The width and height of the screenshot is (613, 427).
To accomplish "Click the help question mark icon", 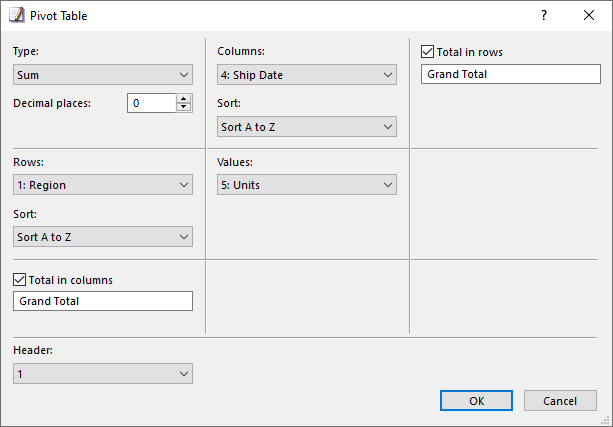I will 544,15.
